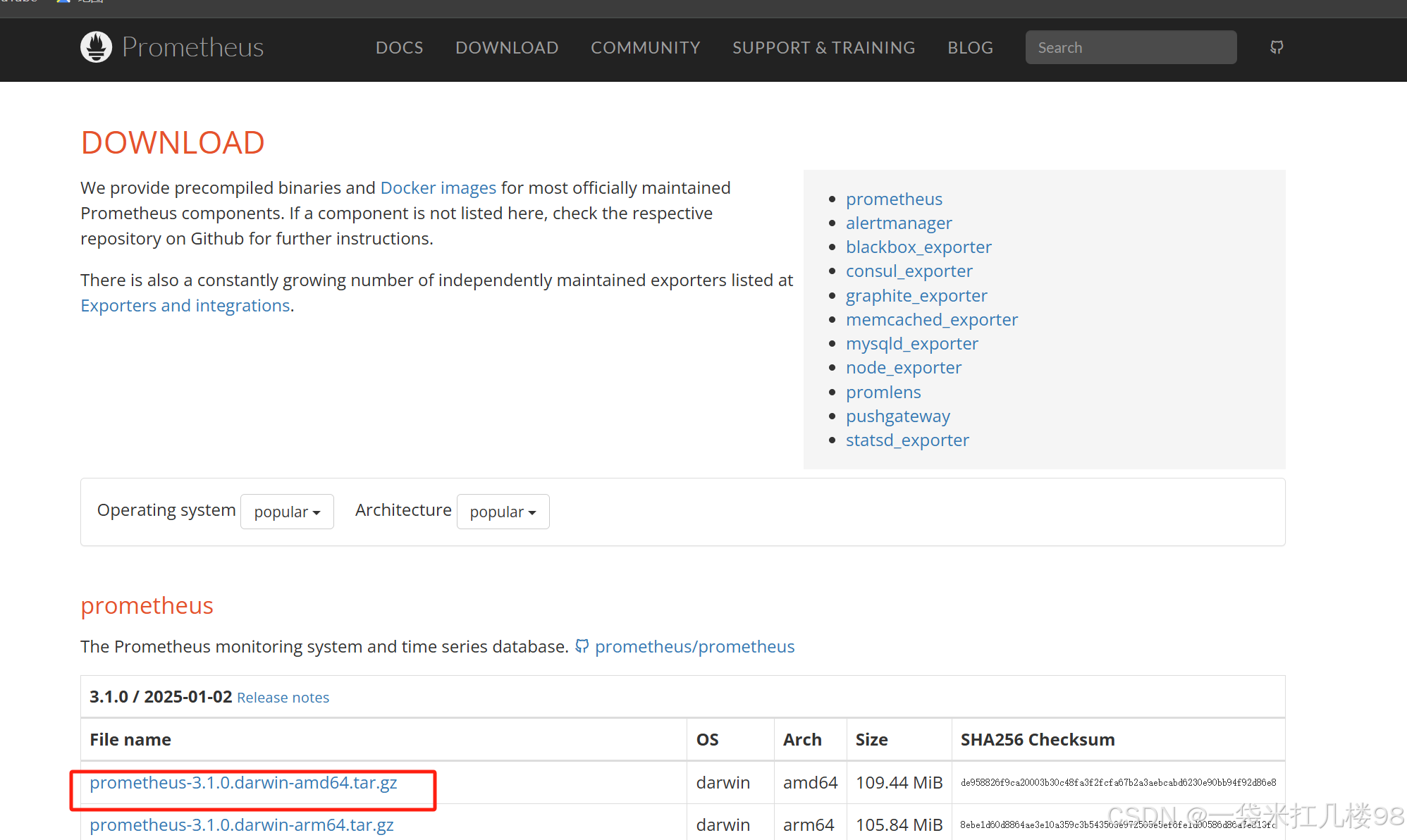Click the 109.44 MiB size cell
This screenshot has height=840, width=1407.
pos(899,783)
